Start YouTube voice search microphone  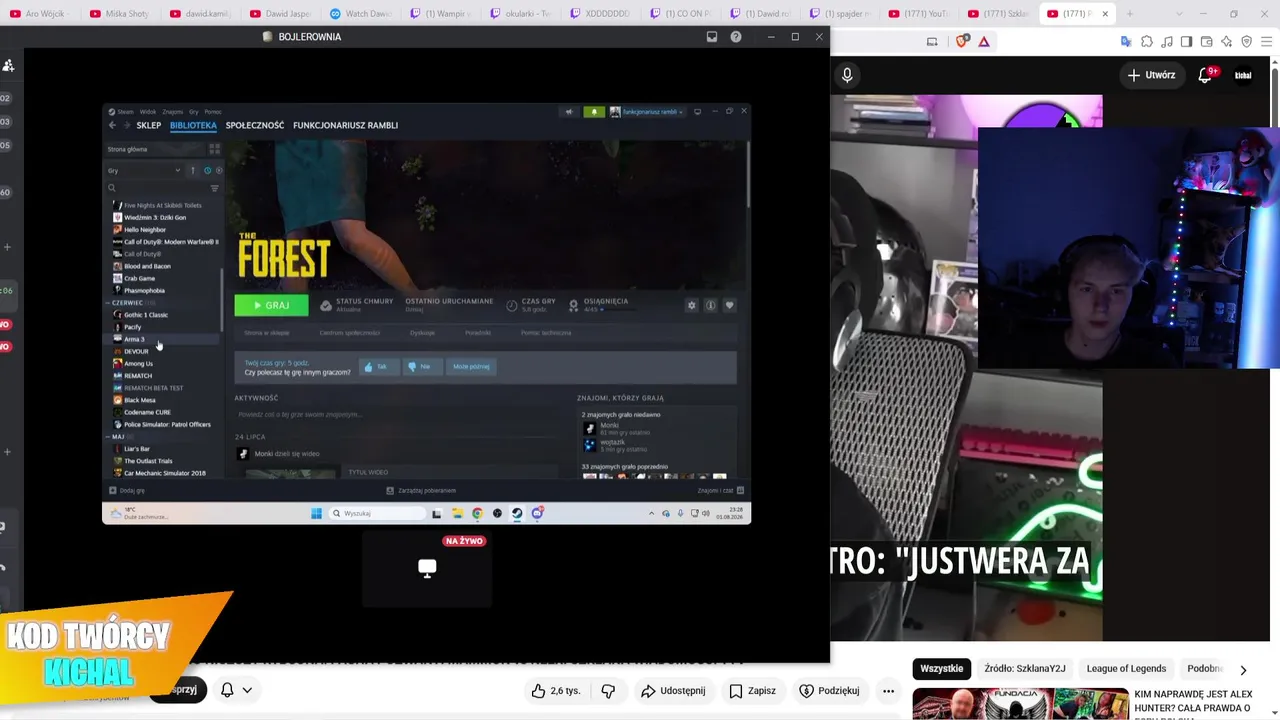click(847, 75)
